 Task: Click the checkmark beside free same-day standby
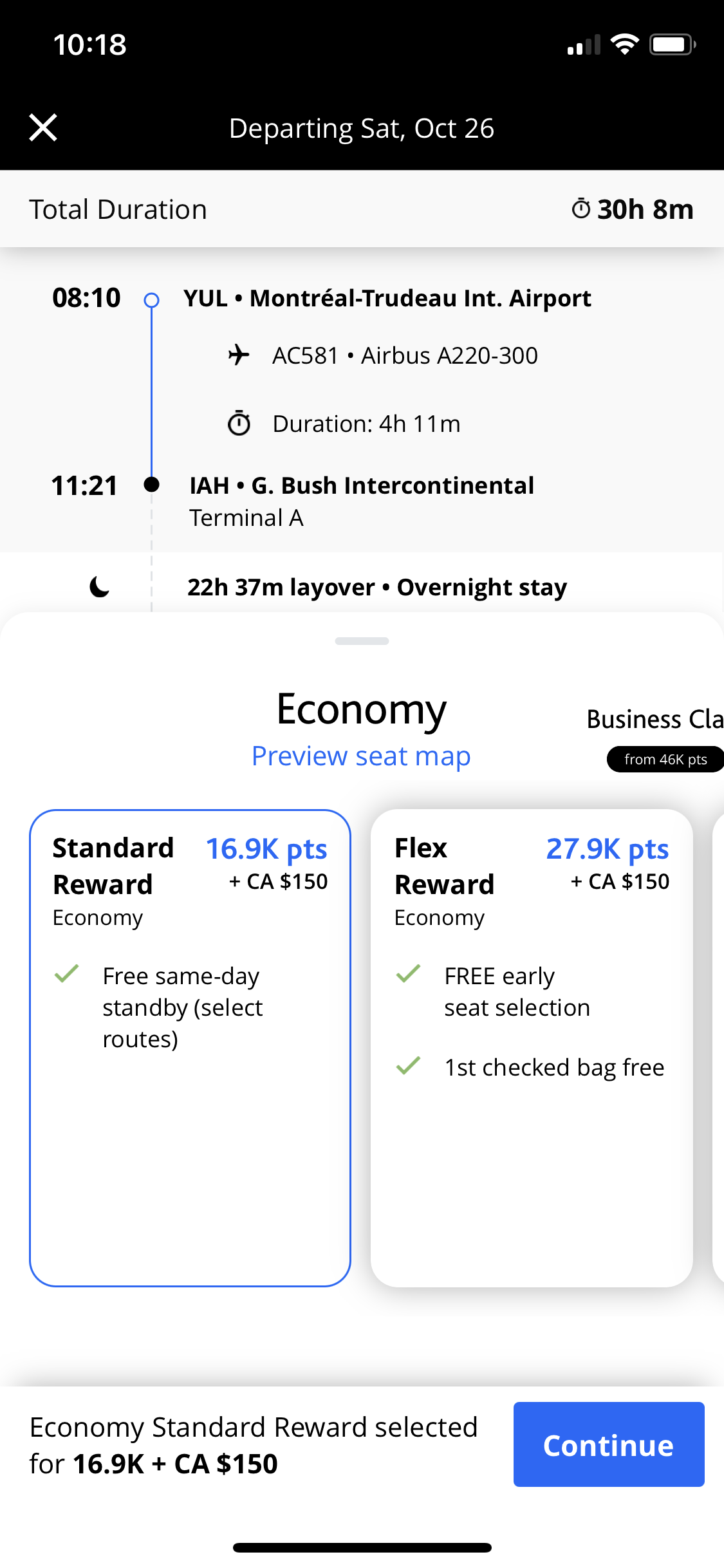[67, 975]
